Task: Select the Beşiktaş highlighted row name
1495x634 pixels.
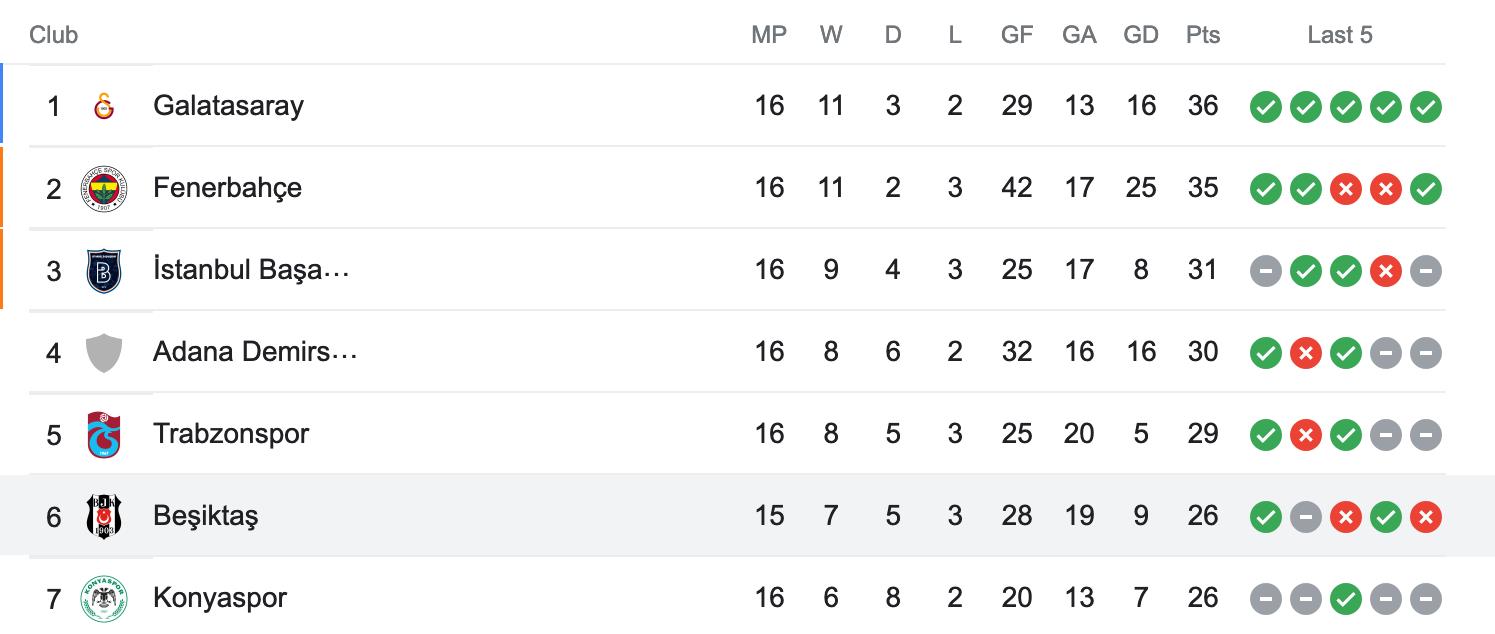Action: [x=205, y=516]
